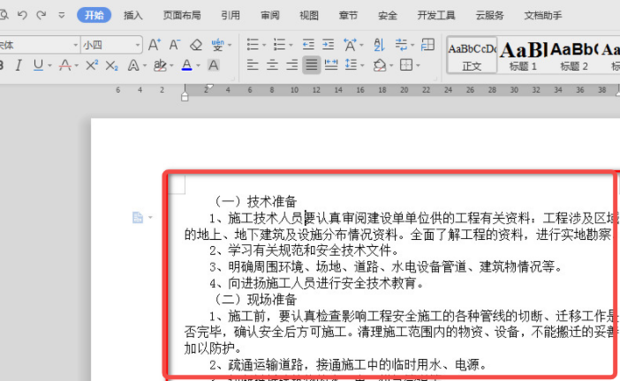Viewport: 620px width, 381px height.
Task: Apply the 标题 1 style
Action: coord(523,55)
